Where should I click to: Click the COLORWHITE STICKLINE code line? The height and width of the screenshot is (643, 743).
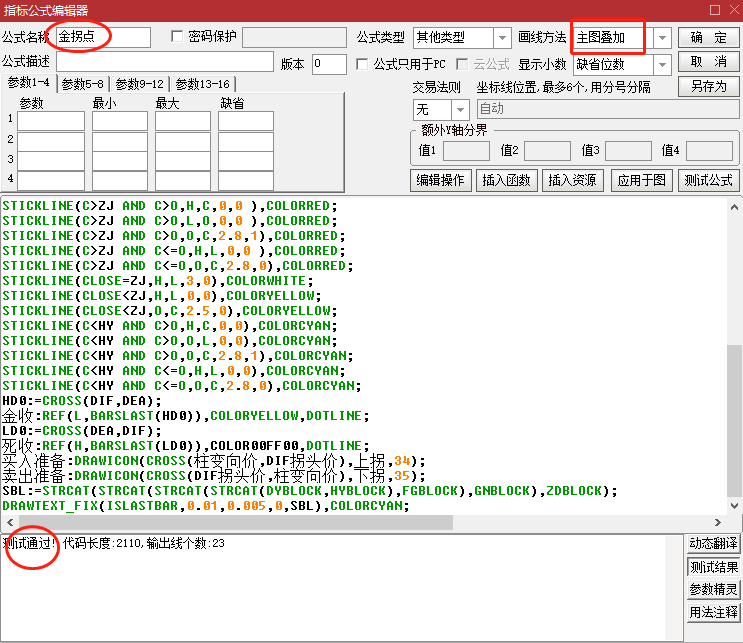(158, 281)
